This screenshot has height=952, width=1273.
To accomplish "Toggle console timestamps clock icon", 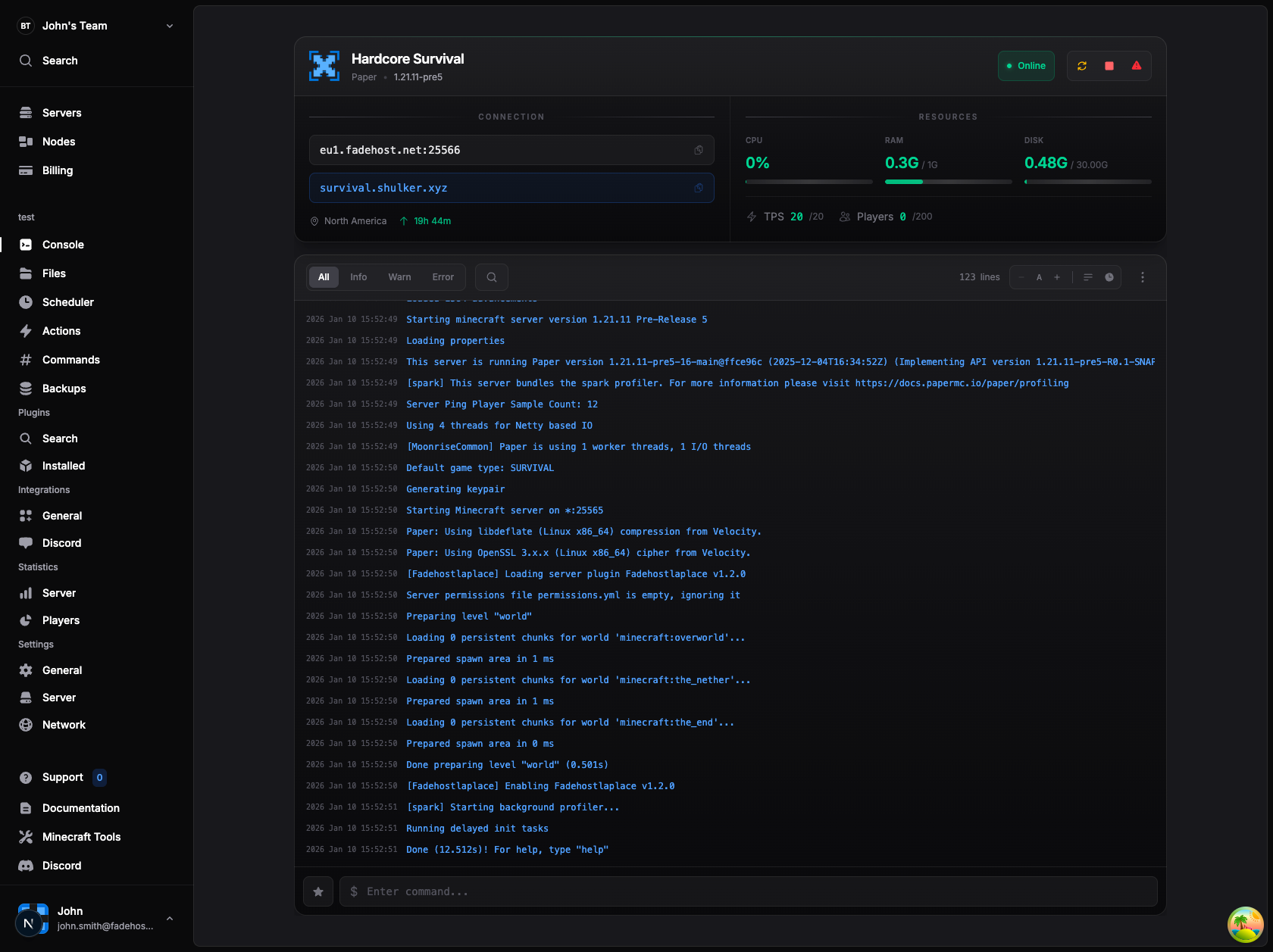I will point(1109,277).
